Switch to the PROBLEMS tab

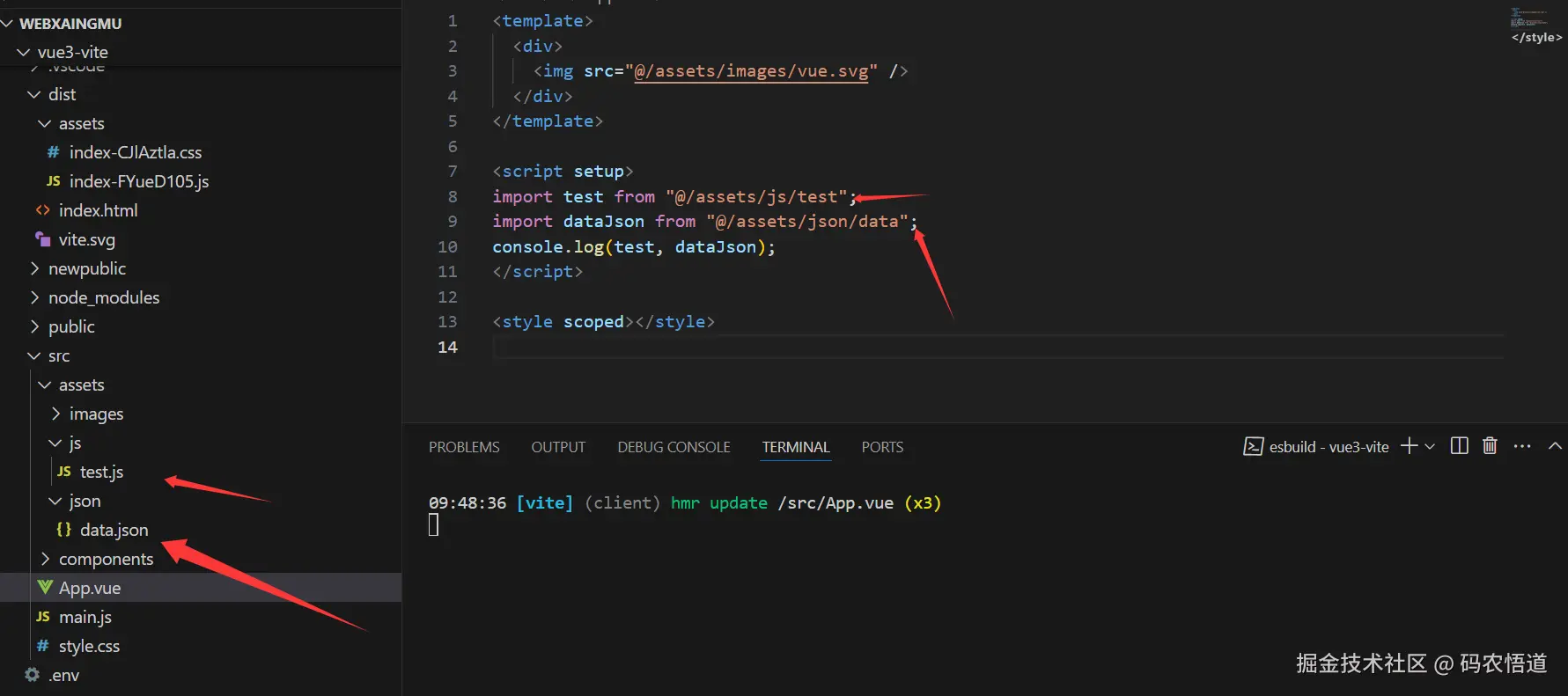[464, 447]
